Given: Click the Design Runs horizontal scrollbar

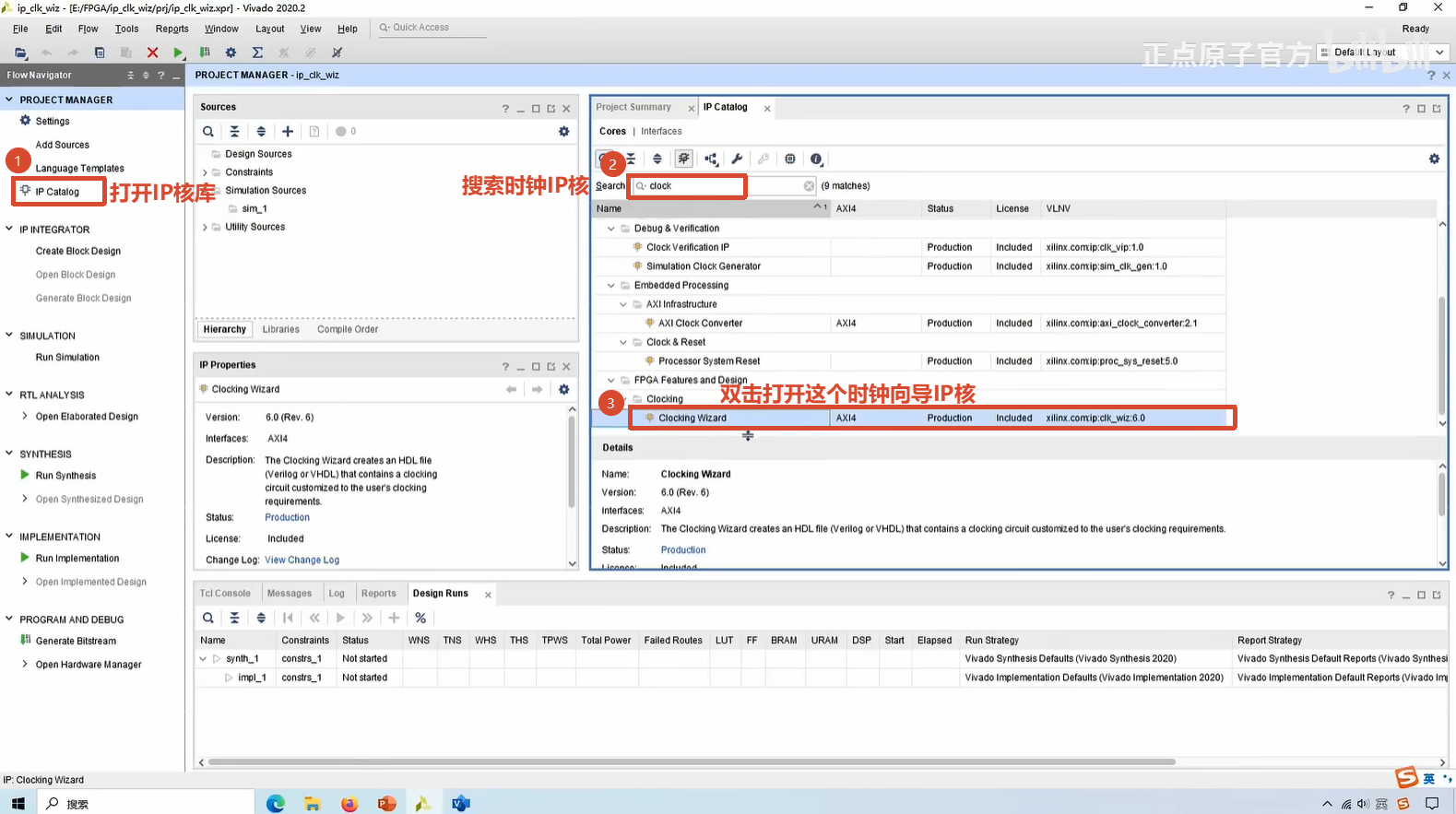Looking at the screenshot, I should 692,762.
